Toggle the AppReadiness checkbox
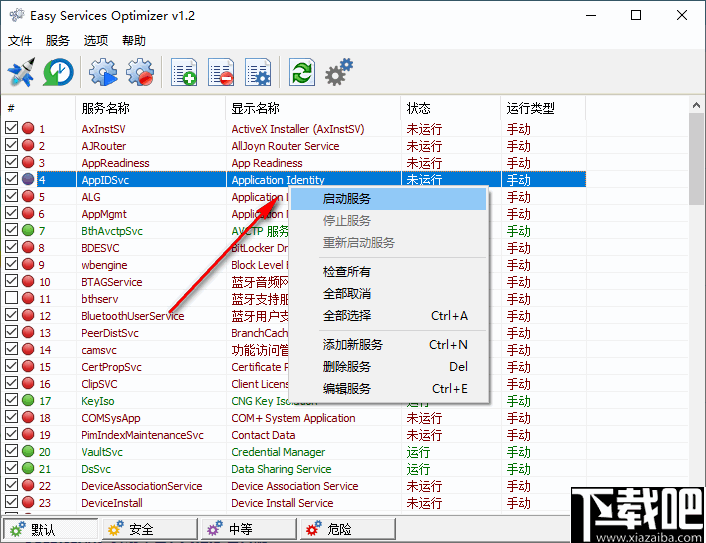 pos(12,162)
